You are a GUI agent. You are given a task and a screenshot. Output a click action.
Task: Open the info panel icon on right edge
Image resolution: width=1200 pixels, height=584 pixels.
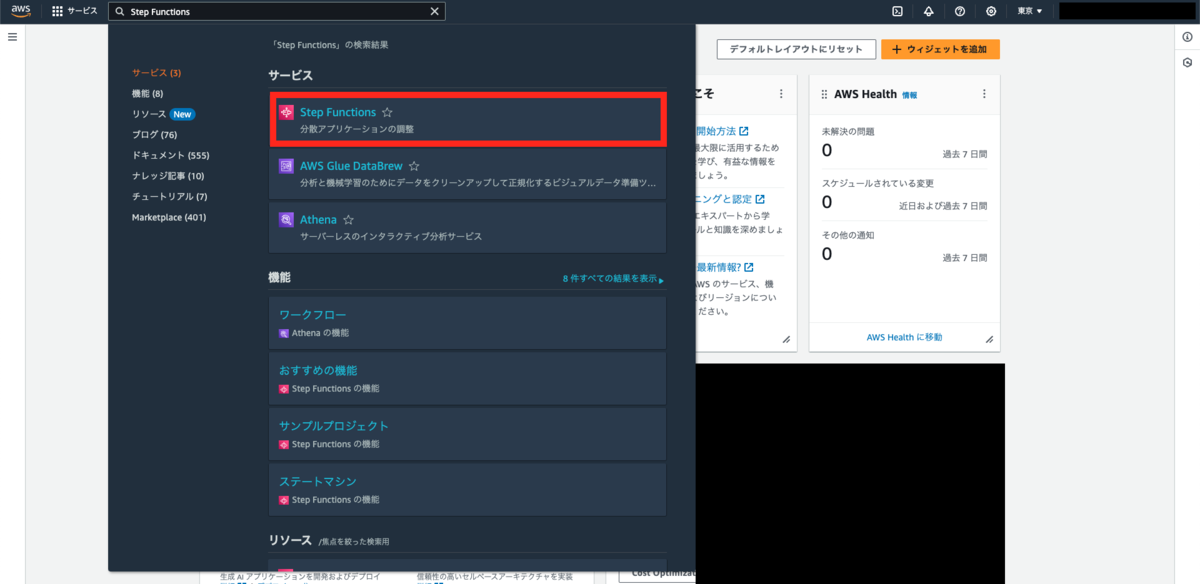[x=1186, y=36]
